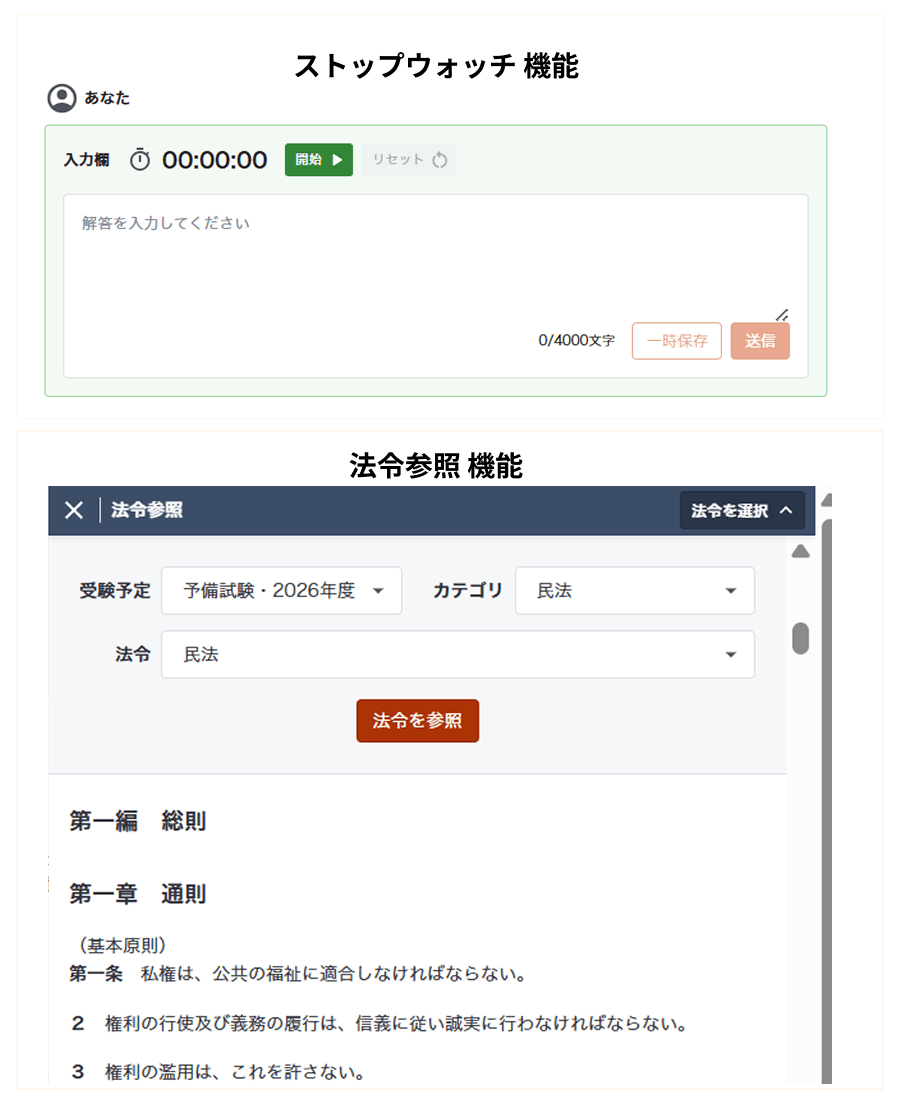Save the draft with 一時保存

coord(676,341)
